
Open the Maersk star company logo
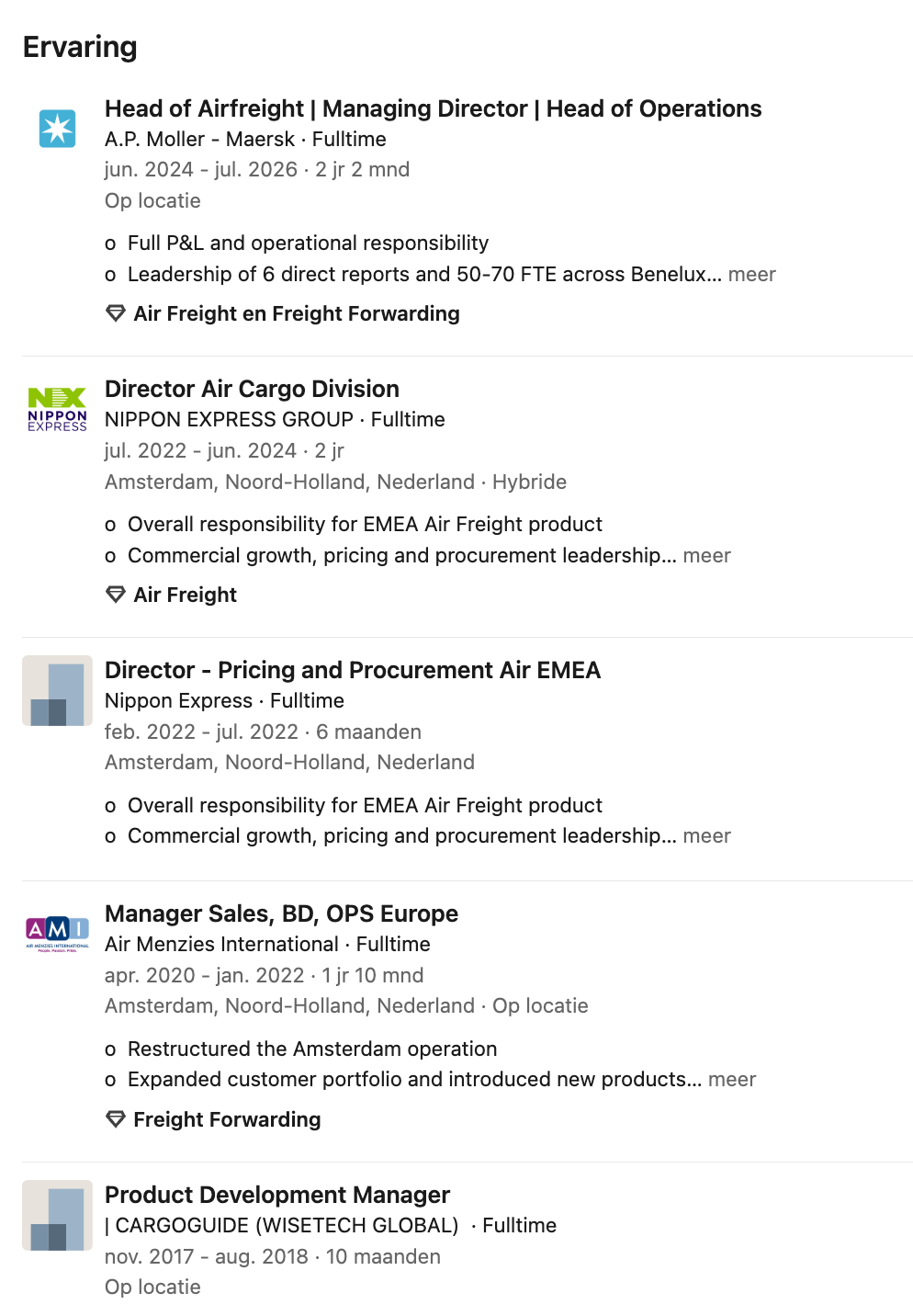(x=57, y=129)
